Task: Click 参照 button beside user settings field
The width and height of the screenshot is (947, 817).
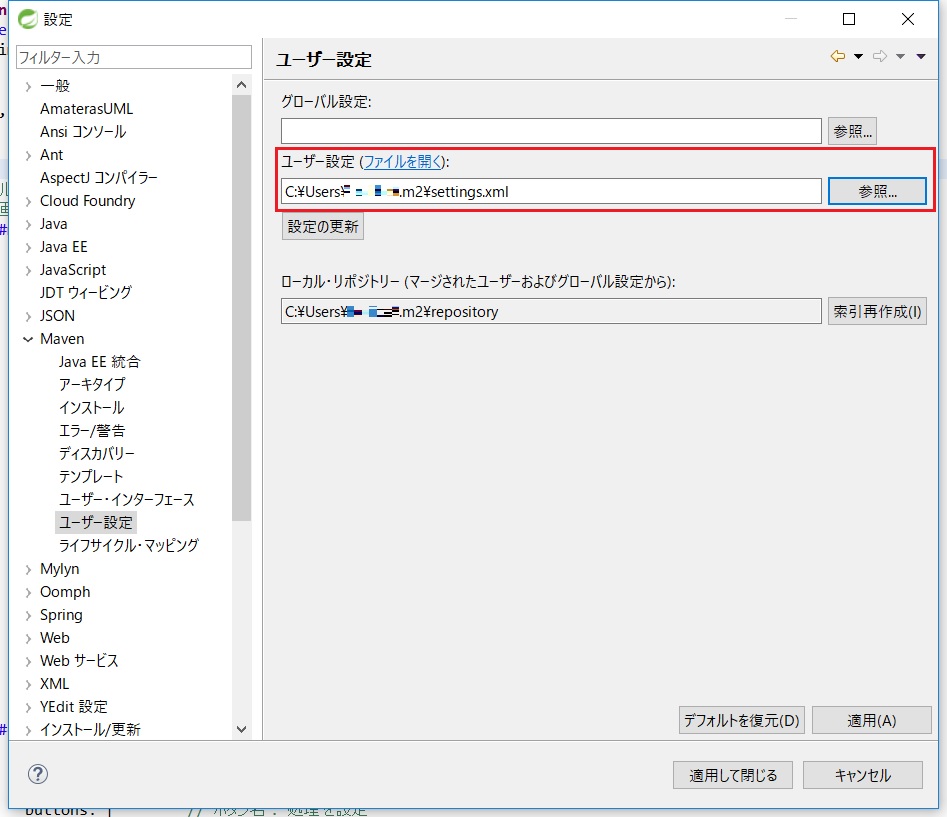Action: [x=877, y=191]
